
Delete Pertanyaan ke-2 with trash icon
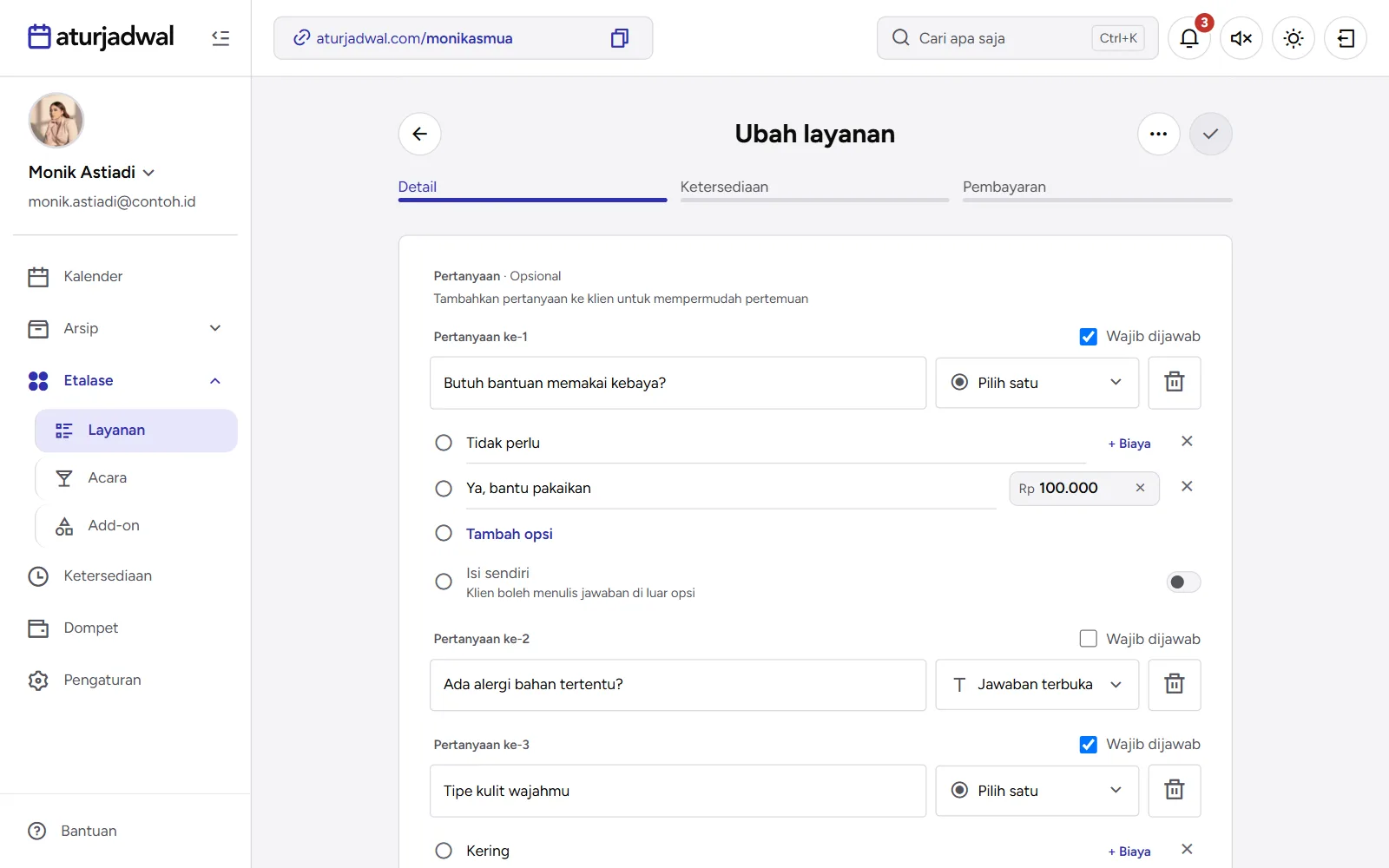point(1175,685)
